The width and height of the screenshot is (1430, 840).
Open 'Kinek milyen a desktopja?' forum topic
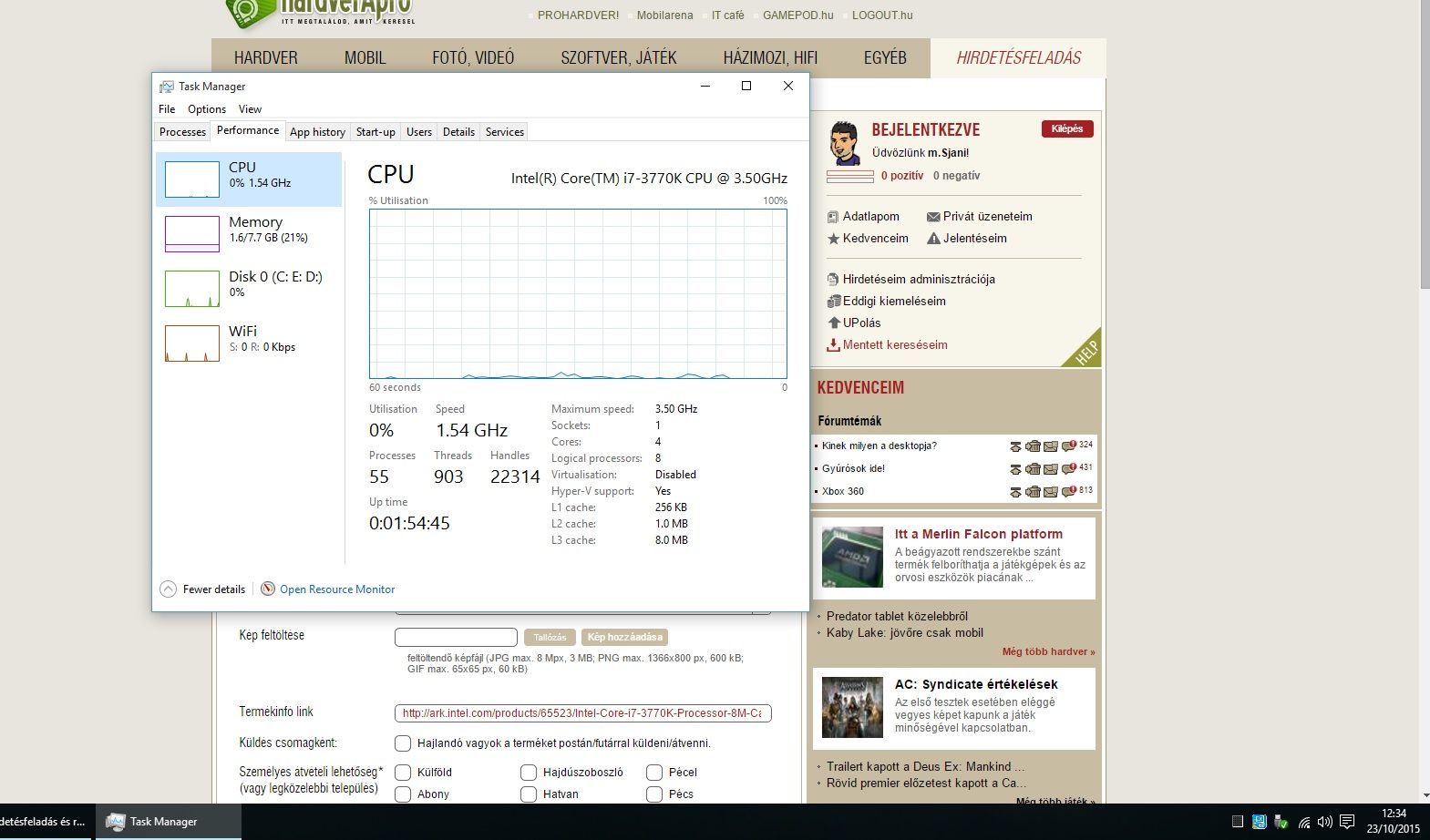(880, 446)
